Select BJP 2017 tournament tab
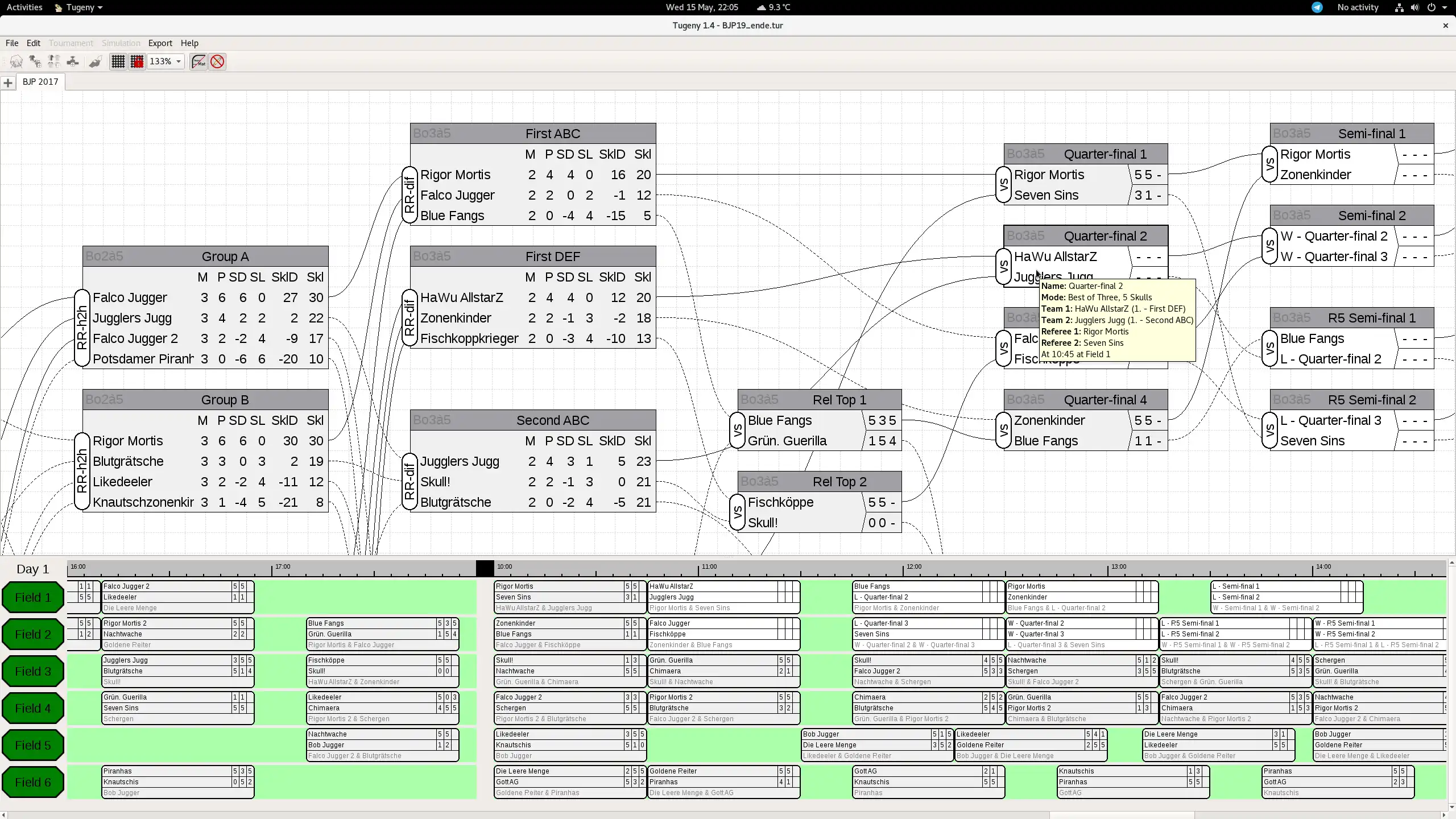Screen dimensions: 1456x819 pyautogui.click(x=39, y=81)
